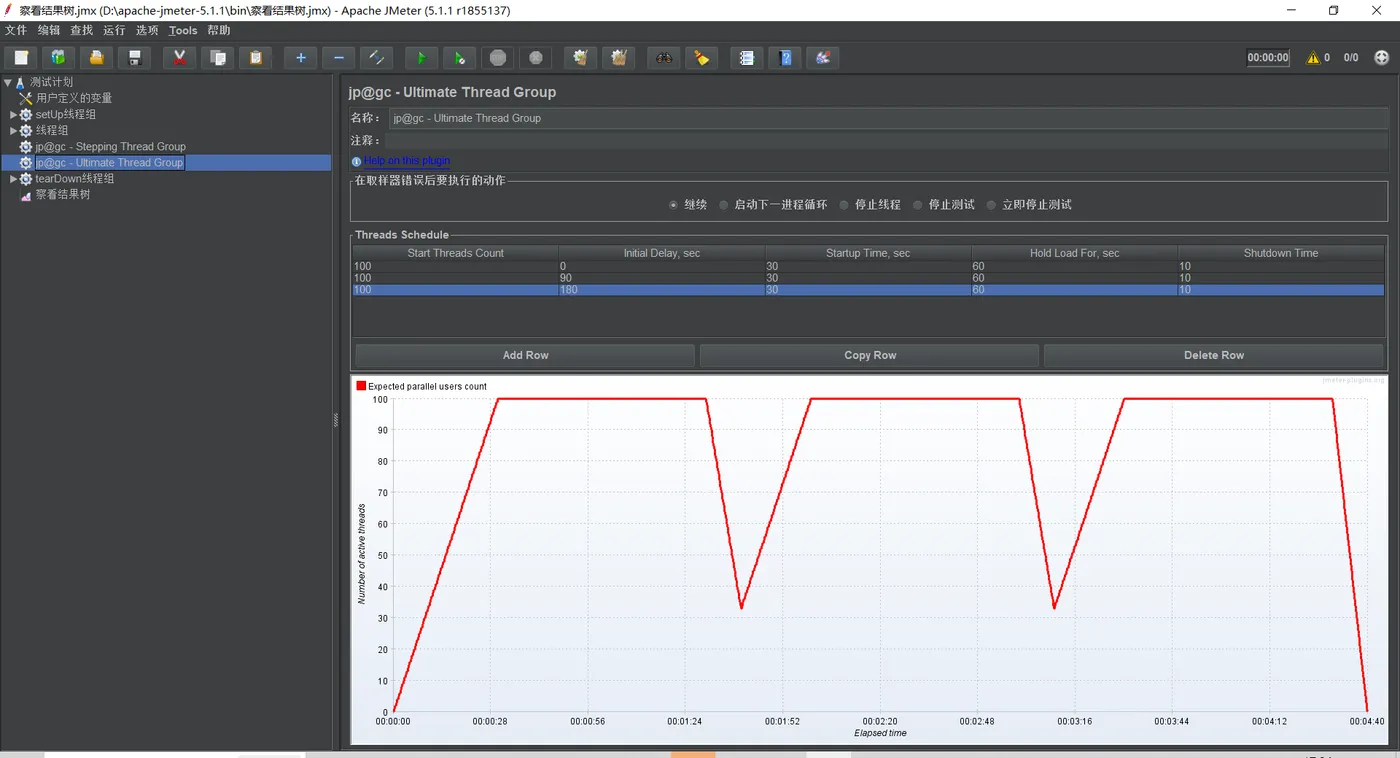Start test with no pauses icon
Image resolution: width=1400 pixels, height=758 pixels.
(459, 58)
